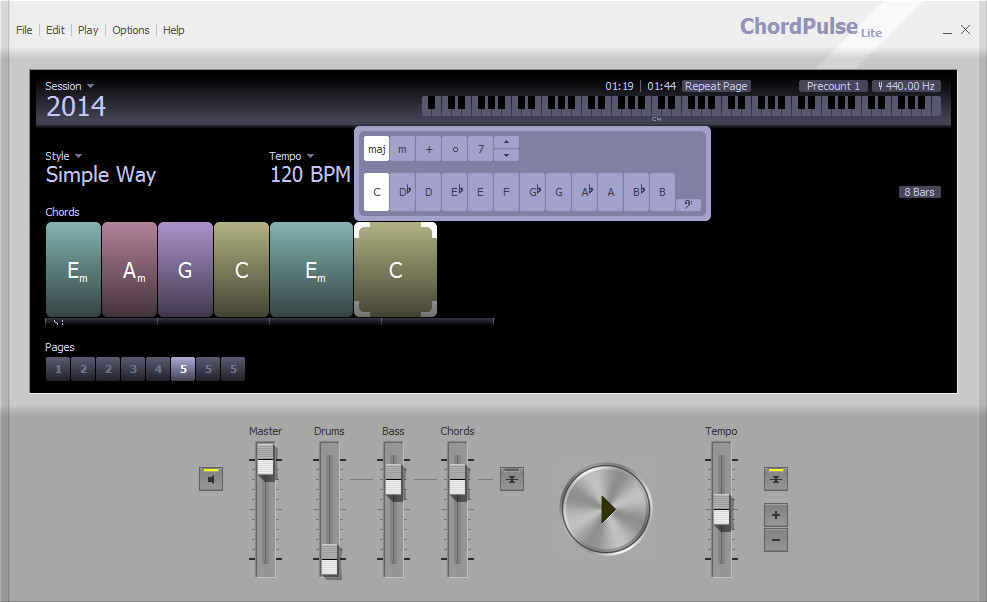Select the Am chord block
This screenshot has height=602, width=987.
point(129,270)
